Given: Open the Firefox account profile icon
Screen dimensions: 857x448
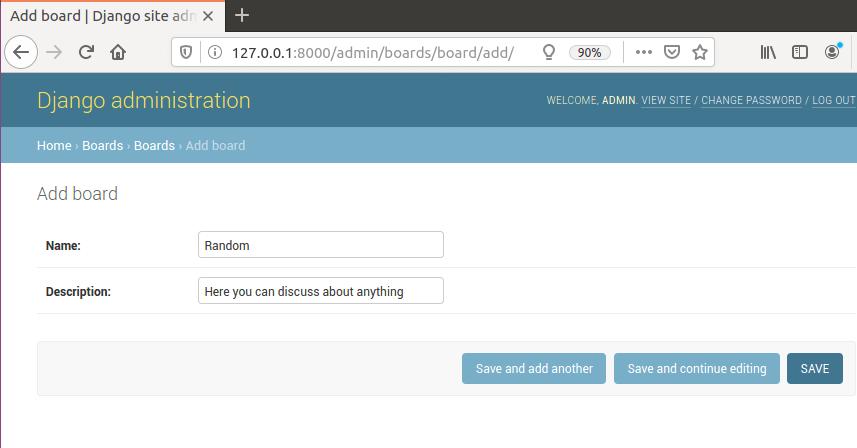Looking at the screenshot, I should point(832,52).
